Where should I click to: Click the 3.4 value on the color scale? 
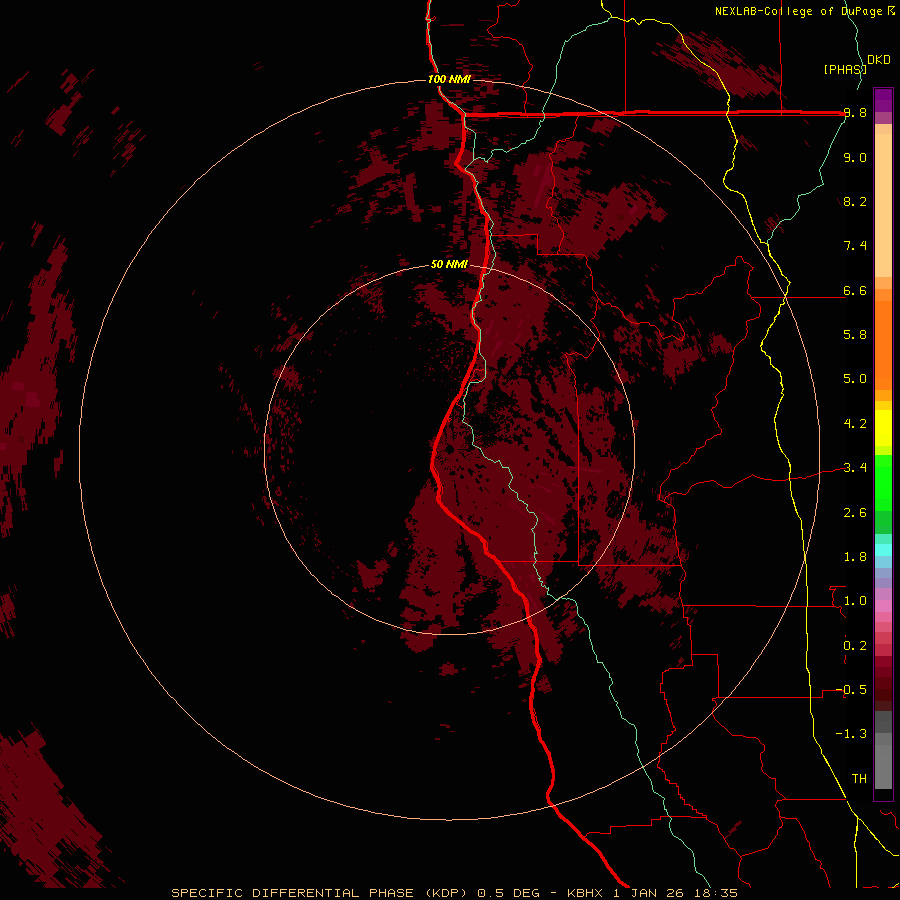pos(855,468)
